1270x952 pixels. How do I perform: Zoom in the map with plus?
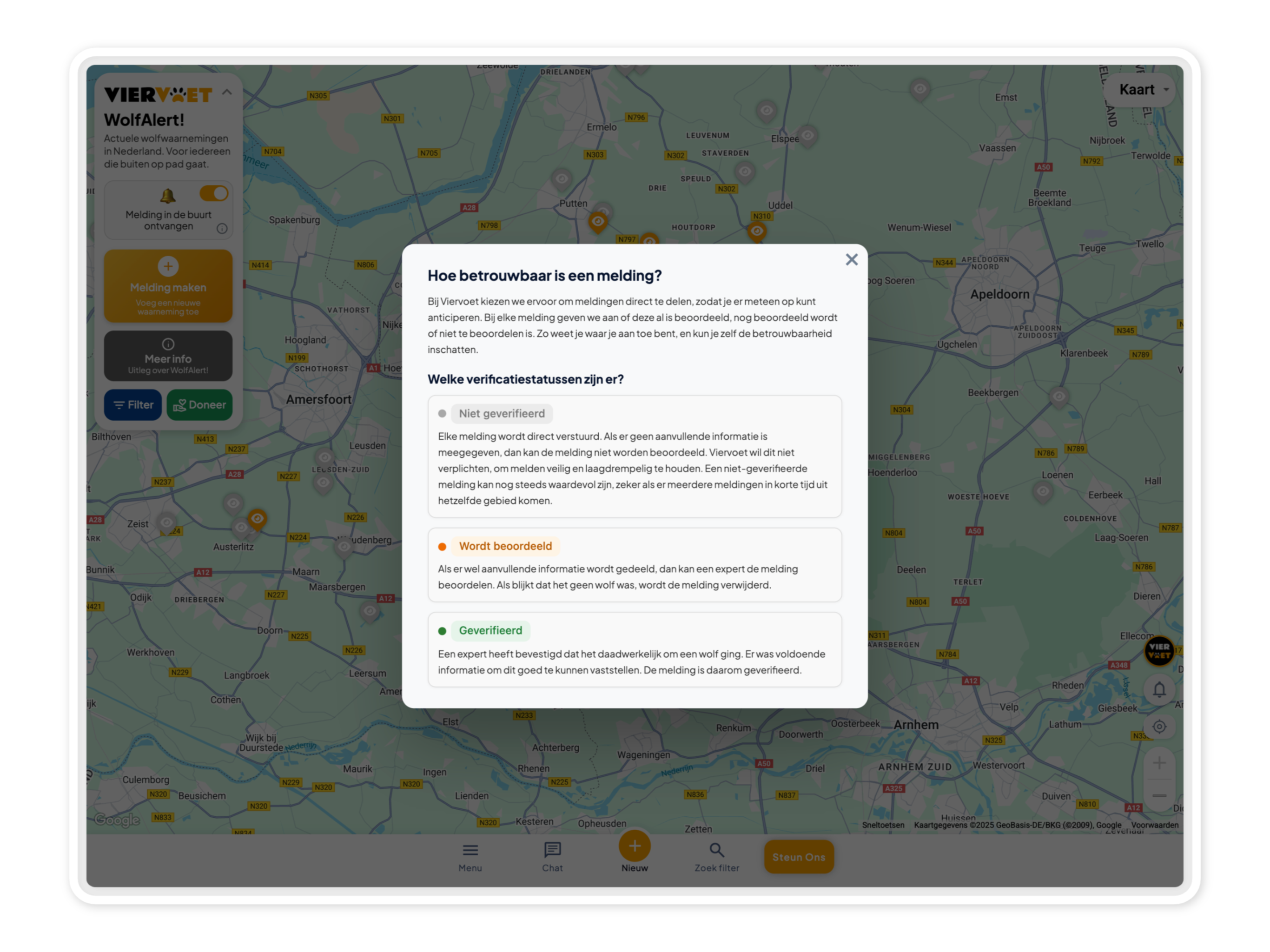tap(1159, 763)
